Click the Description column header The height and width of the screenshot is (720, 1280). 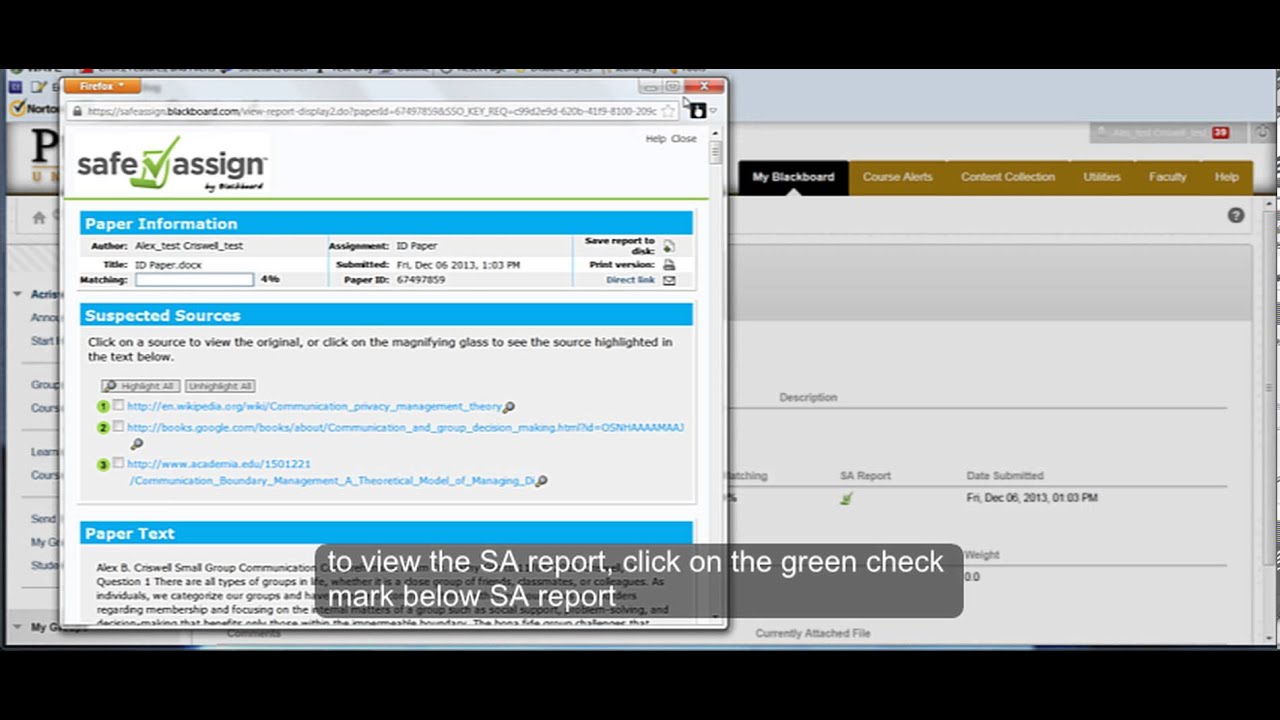tap(808, 397)
